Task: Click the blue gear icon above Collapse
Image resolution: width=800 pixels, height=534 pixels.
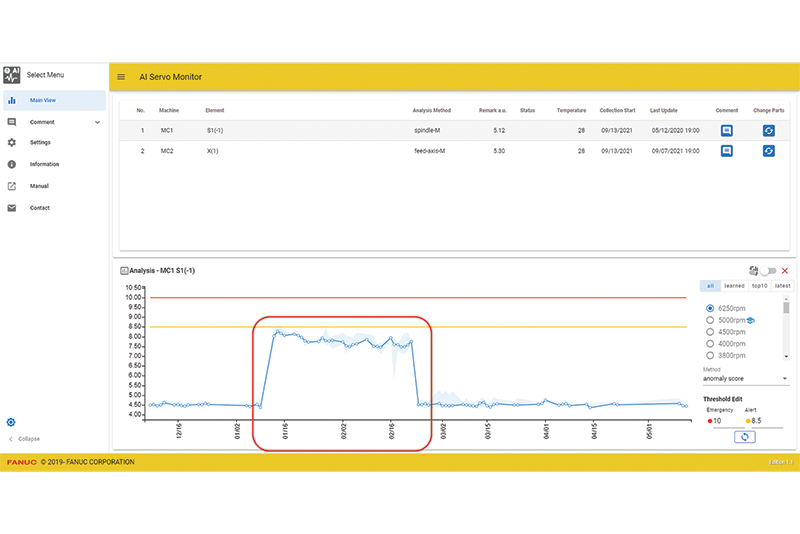Action: point(11,422)
